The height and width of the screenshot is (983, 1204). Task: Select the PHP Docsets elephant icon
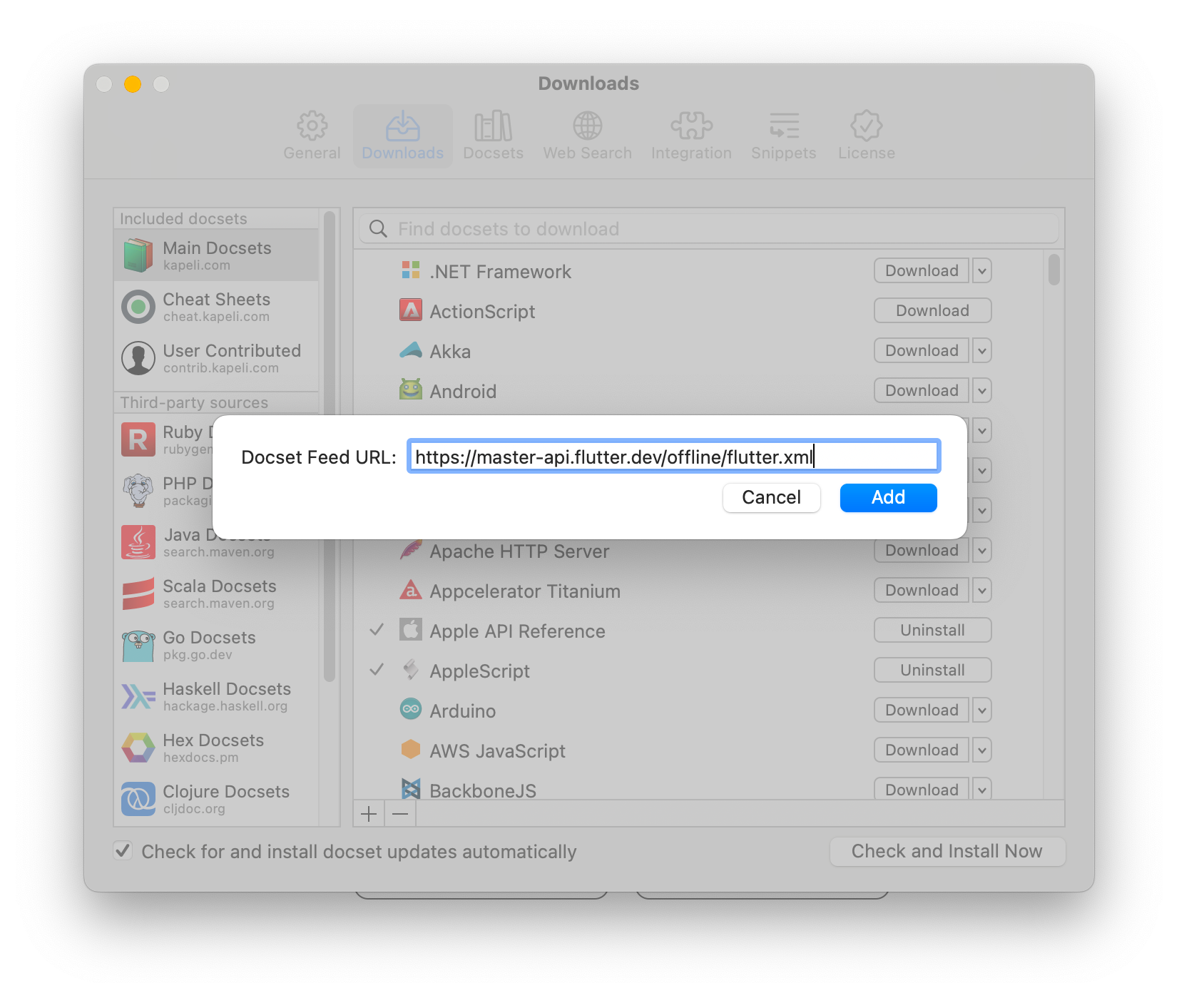pos(138,491)
